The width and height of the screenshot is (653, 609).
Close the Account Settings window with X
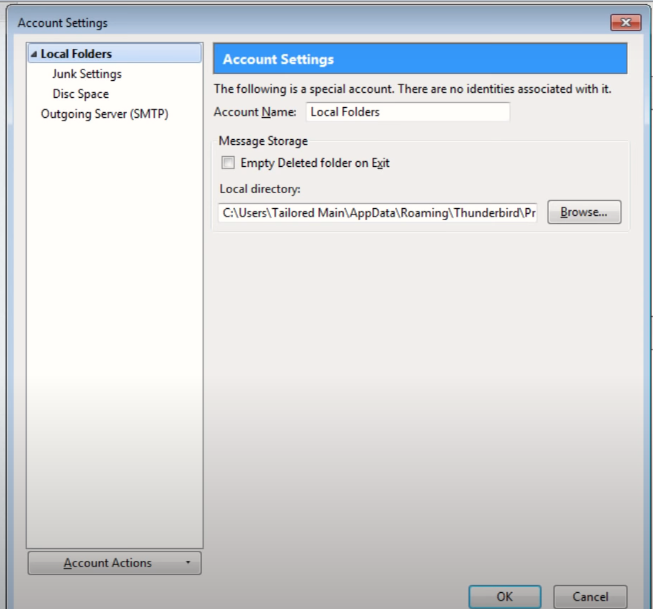626,22
